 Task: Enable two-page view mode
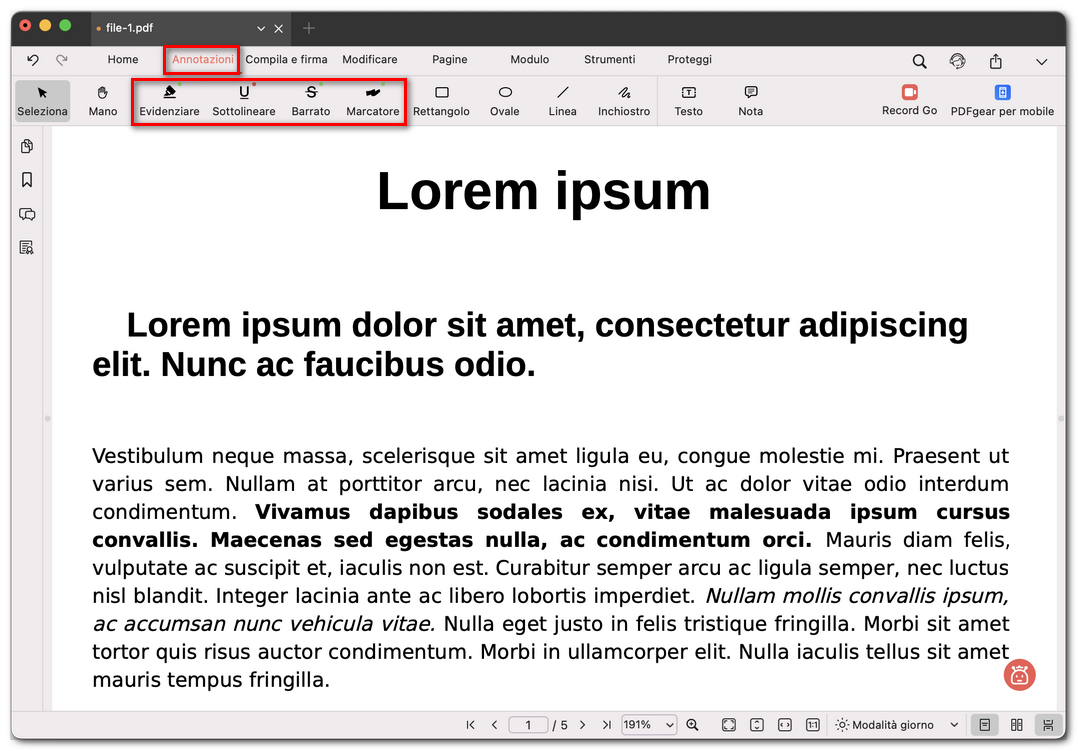click(x=1017, y=725)
